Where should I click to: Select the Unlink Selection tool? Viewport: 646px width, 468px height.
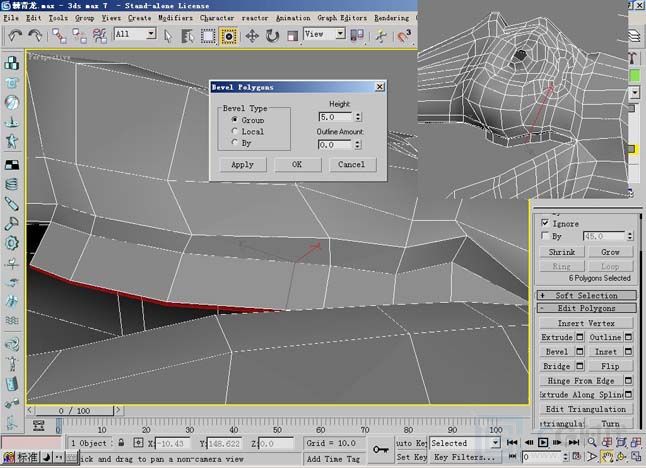click(79, 36)
